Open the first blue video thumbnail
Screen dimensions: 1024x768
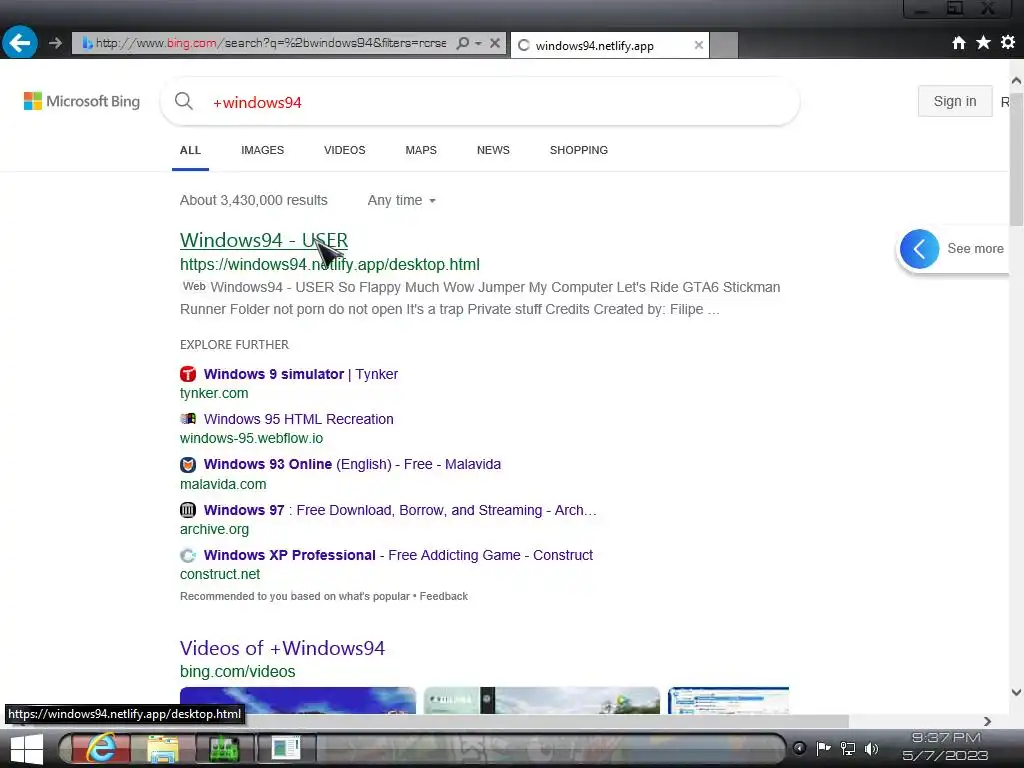[x=298, y=700]
